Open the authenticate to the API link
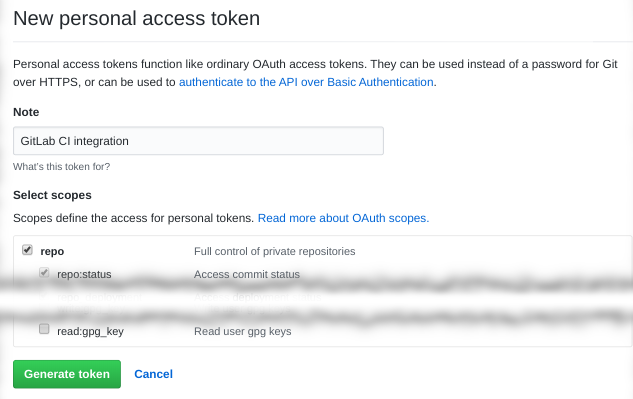The height and width of the screenshot is (399, 633). [306, 82]
